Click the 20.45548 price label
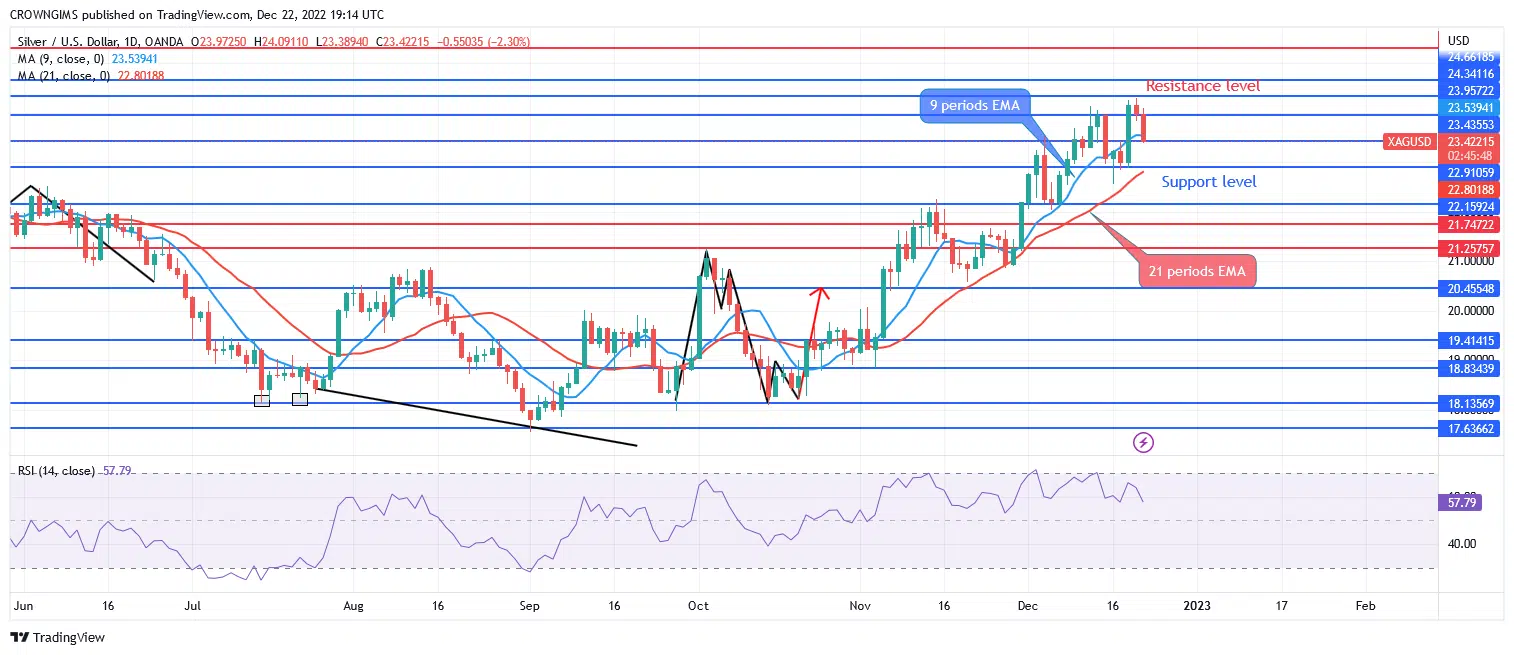The height and width of the screenshot is (655, 1514). pyautogui.click(x=1467, y=288)
